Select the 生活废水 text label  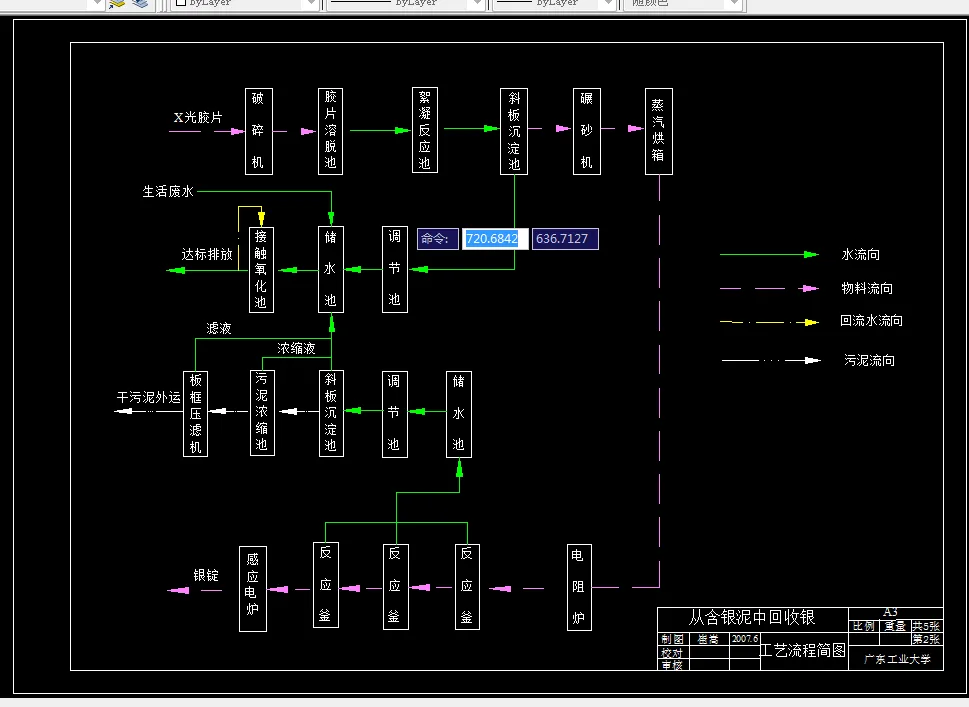(x=168, y=192)
